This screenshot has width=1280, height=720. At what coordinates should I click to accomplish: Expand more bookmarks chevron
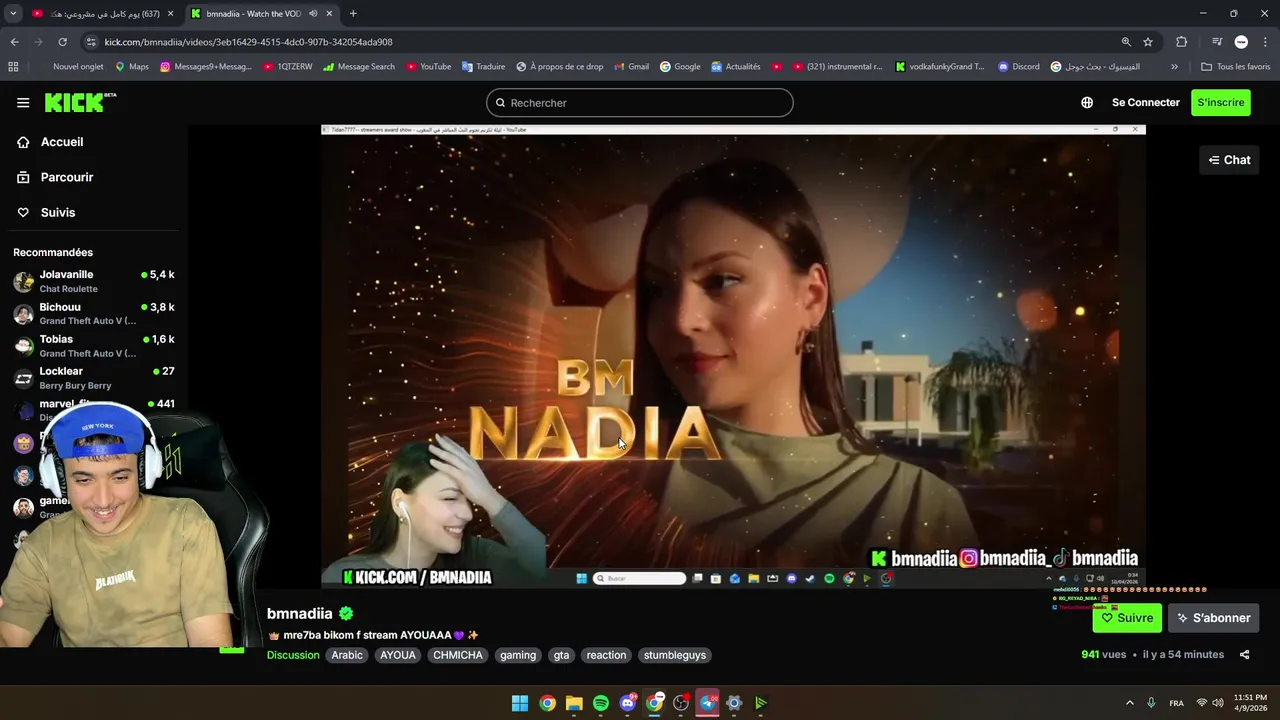[x=1174, y=67]
